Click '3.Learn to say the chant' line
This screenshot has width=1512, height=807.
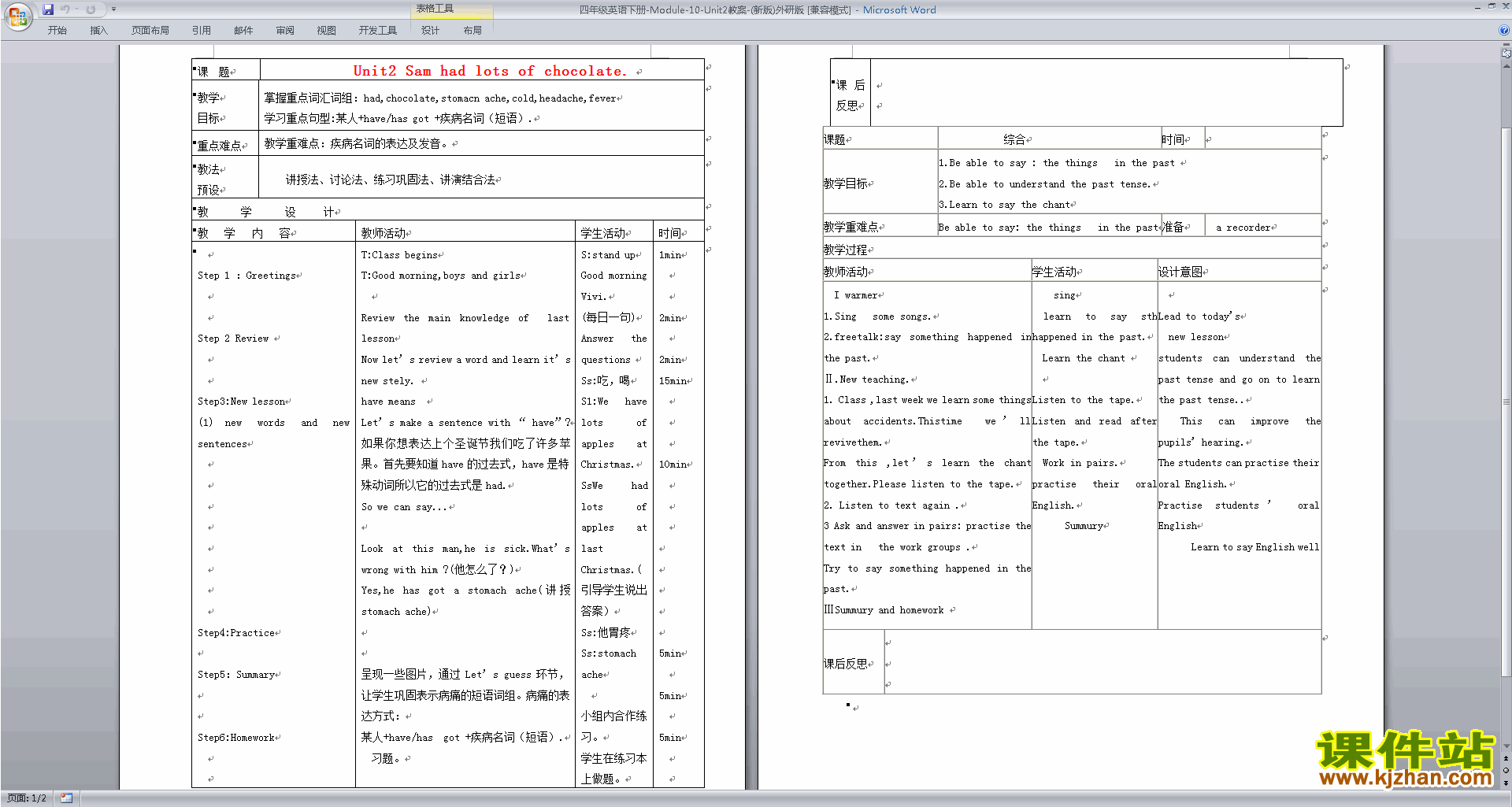click(x=1005, y=205)
